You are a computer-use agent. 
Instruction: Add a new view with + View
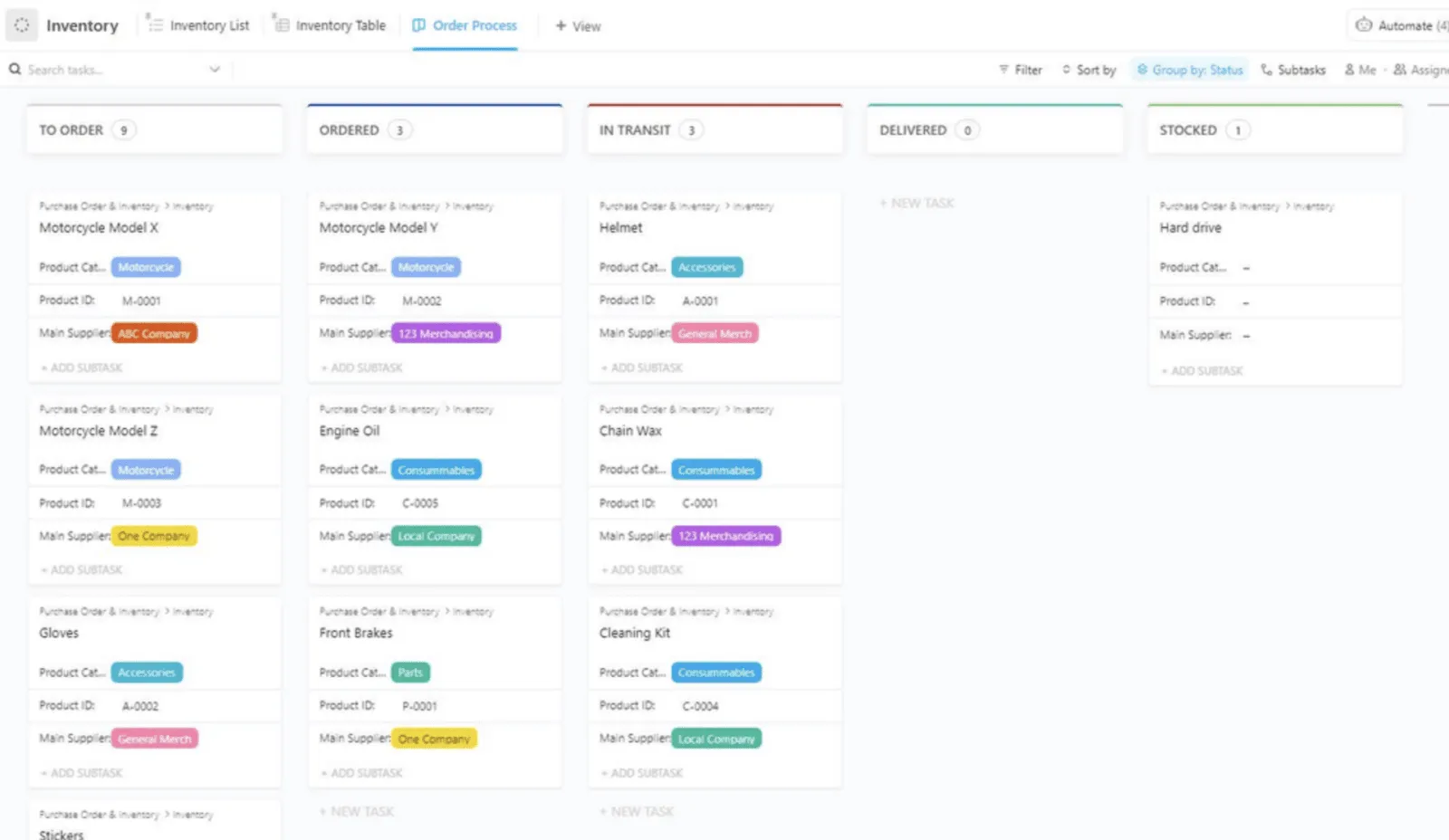pyautogui.click(x=578, y=26)
